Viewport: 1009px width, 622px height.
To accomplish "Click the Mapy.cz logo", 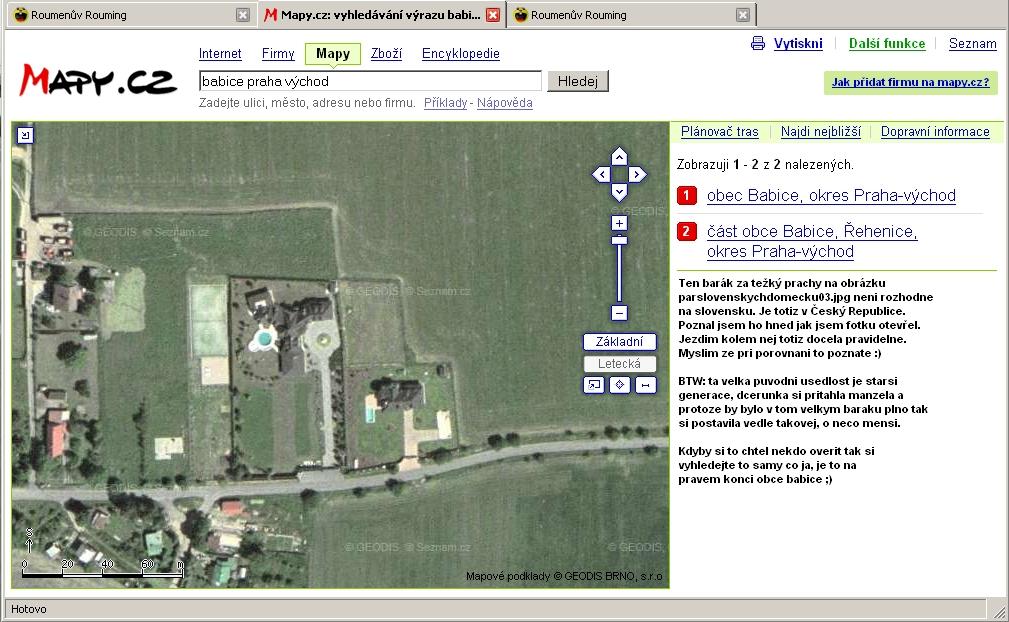I will (x=98, y=80).
